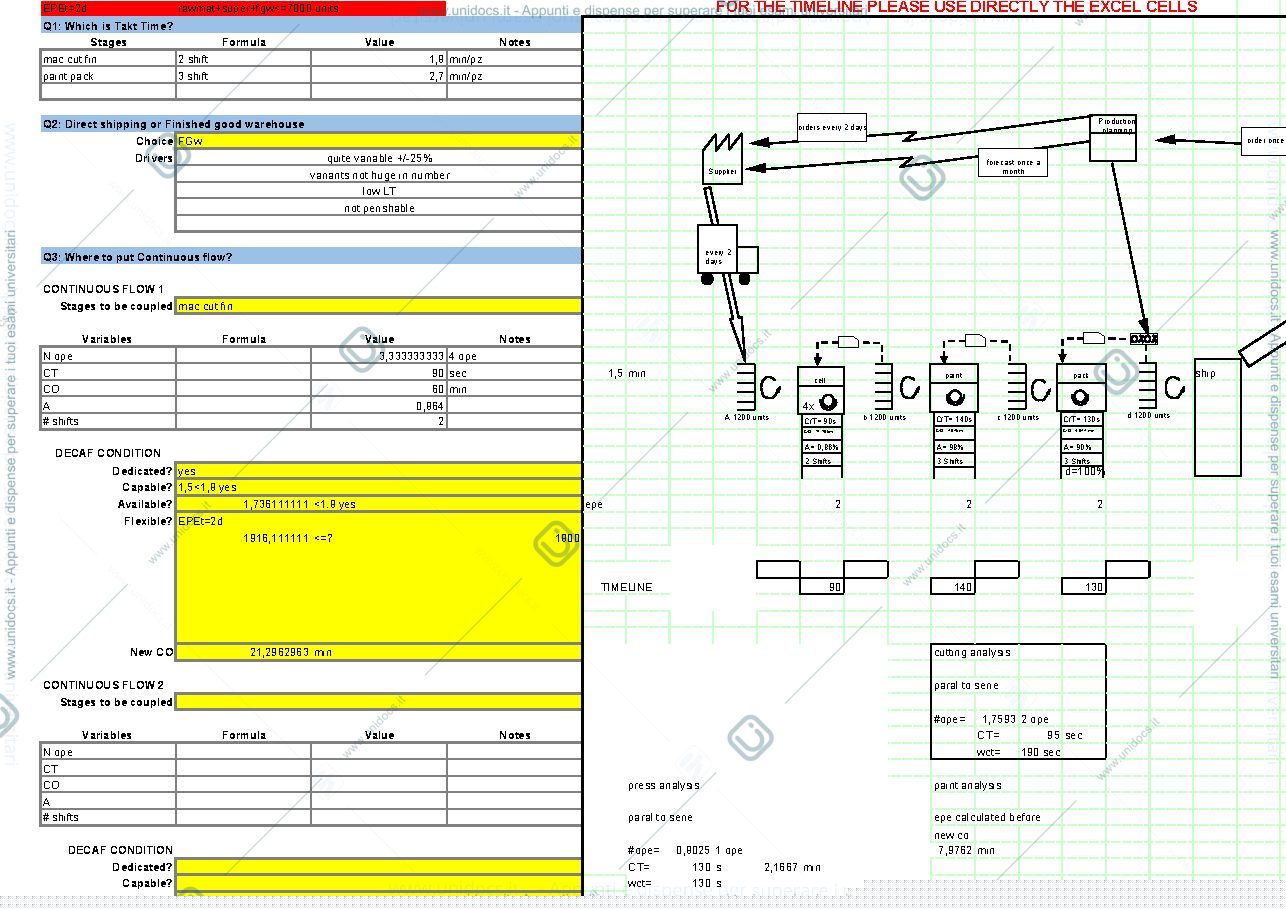Click the delivery truck labeled every 2 days
This screenshot has height=909, width=1286.
point(727,254)
